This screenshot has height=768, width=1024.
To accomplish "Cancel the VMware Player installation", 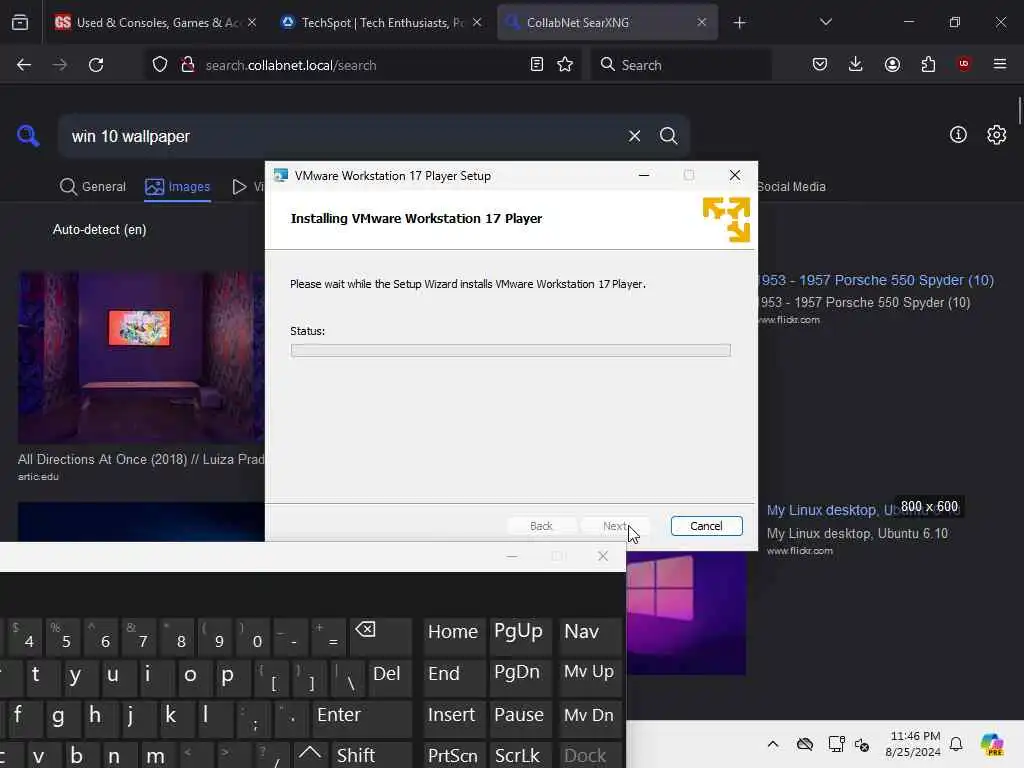I will tap(707, 526).
